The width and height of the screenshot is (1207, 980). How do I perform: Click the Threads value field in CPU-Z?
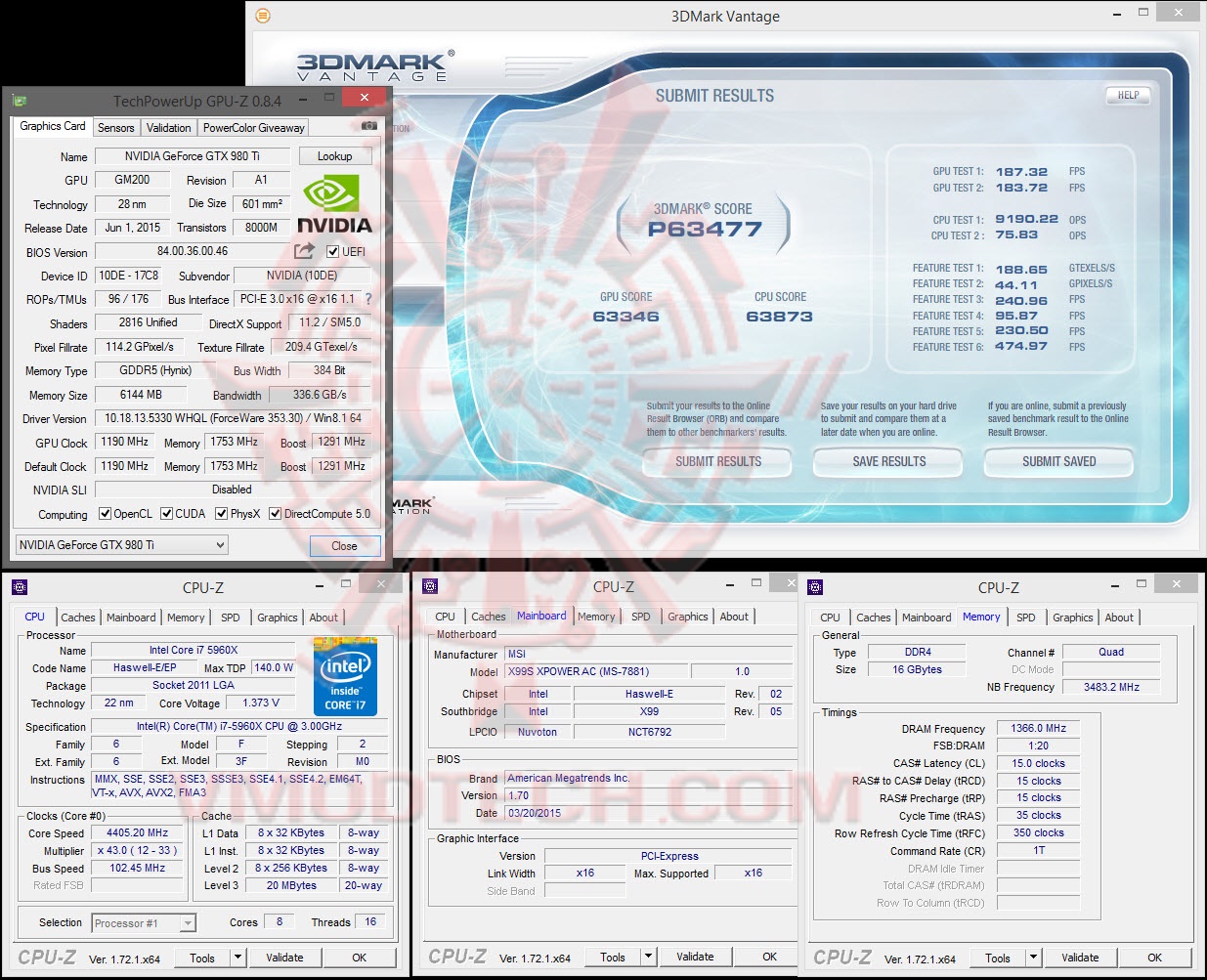pos(369,922)
